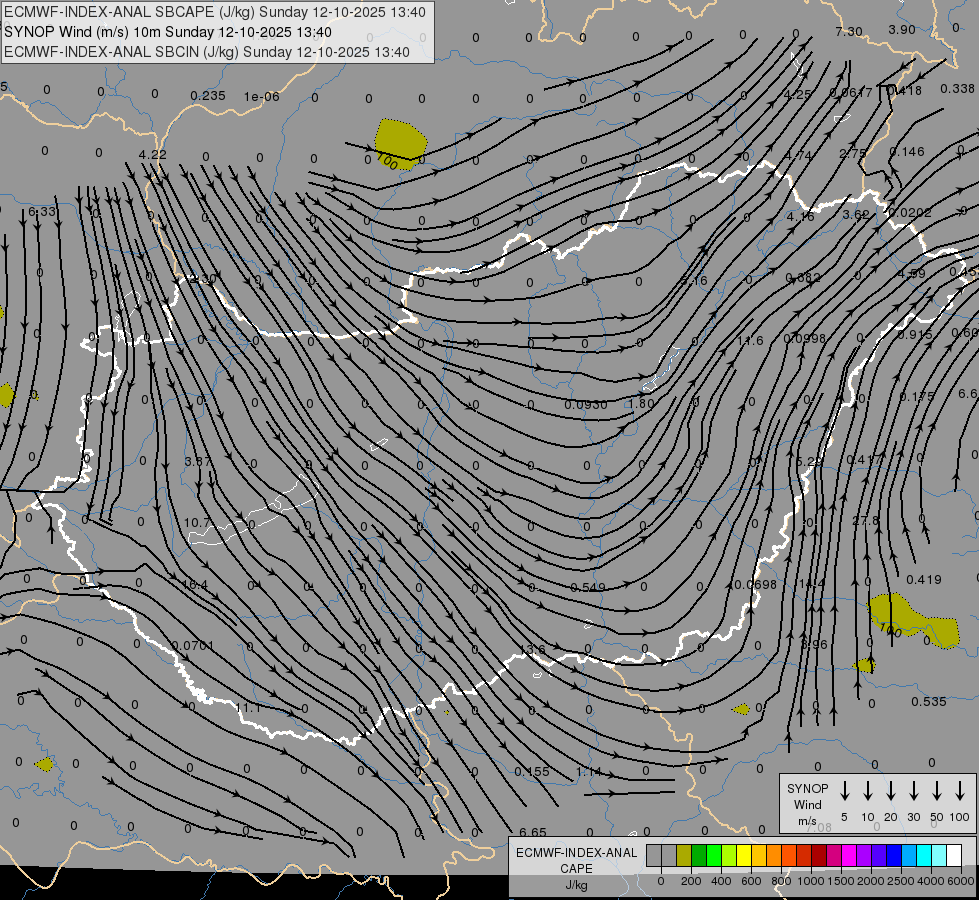
Task: Click the map value 3.90
Action: pos(902,29)
